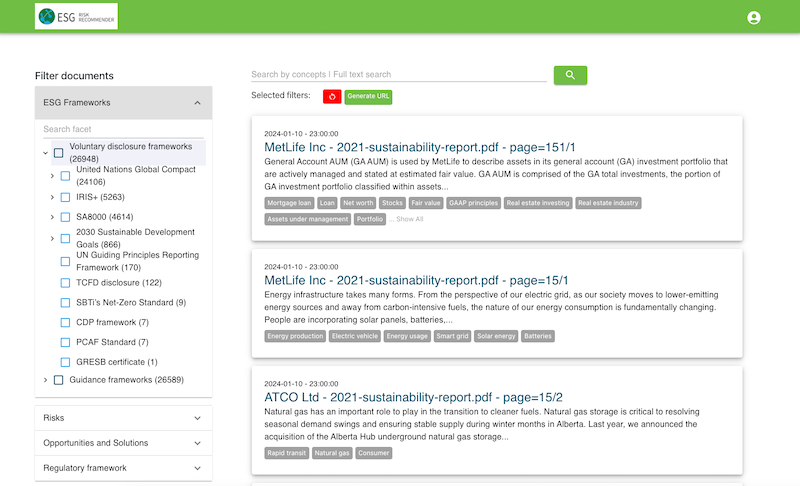This screenshot has width=800, height=486.
Task: Open MetLife Inc report page=15/1 link
Action: click(416, 280)
